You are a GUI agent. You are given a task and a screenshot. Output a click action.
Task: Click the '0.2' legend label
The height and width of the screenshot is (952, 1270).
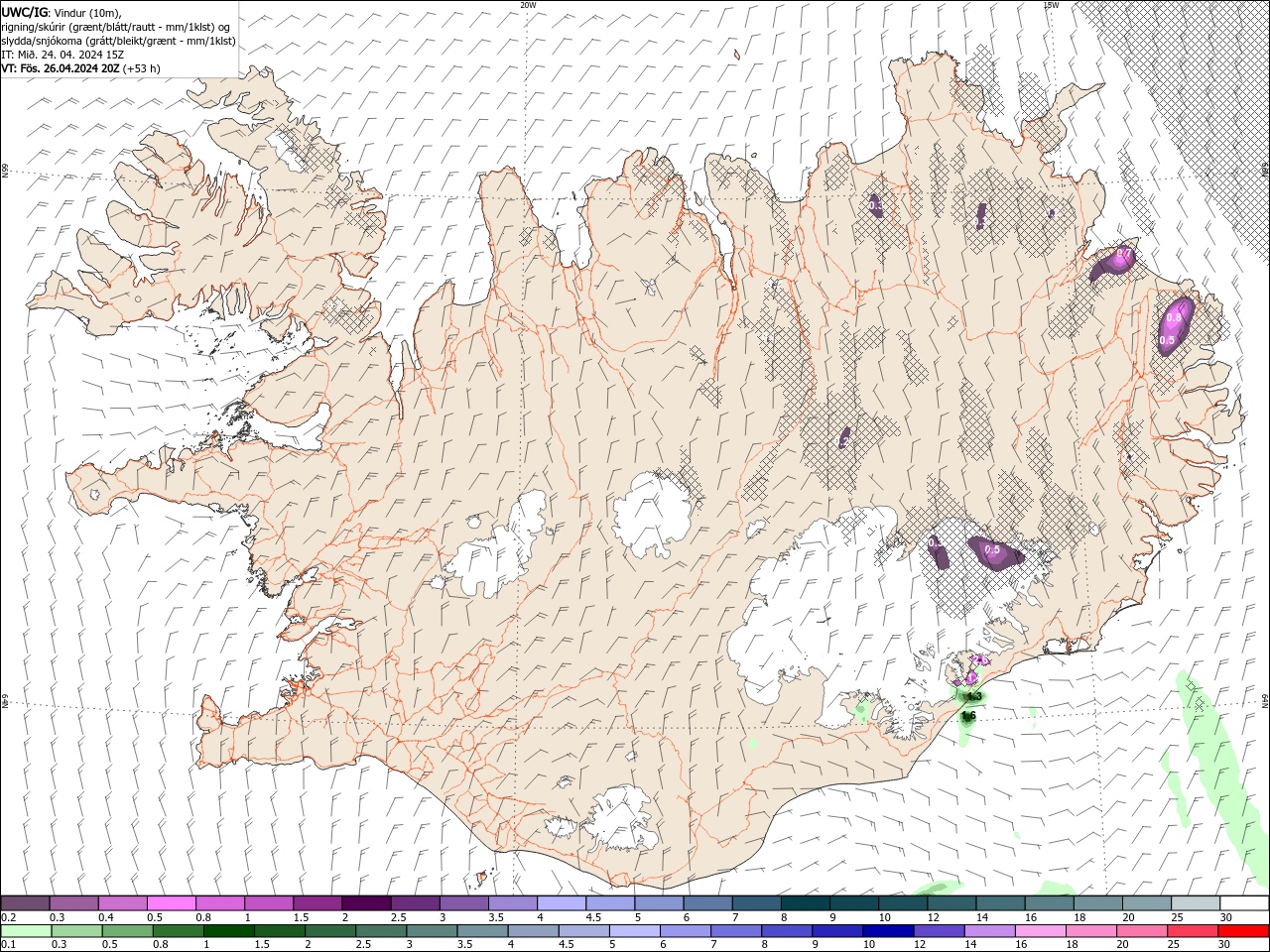coord(8,917)
